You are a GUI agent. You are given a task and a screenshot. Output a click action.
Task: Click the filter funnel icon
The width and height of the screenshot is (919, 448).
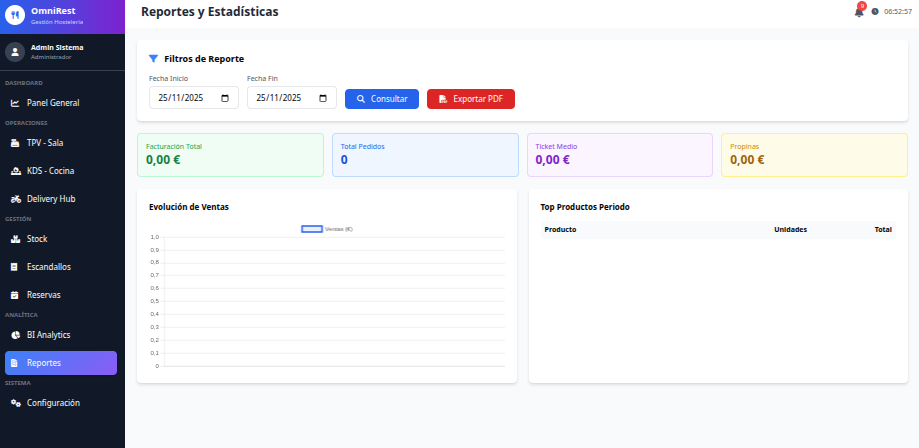pyautogui.click(x=153, y=59)
